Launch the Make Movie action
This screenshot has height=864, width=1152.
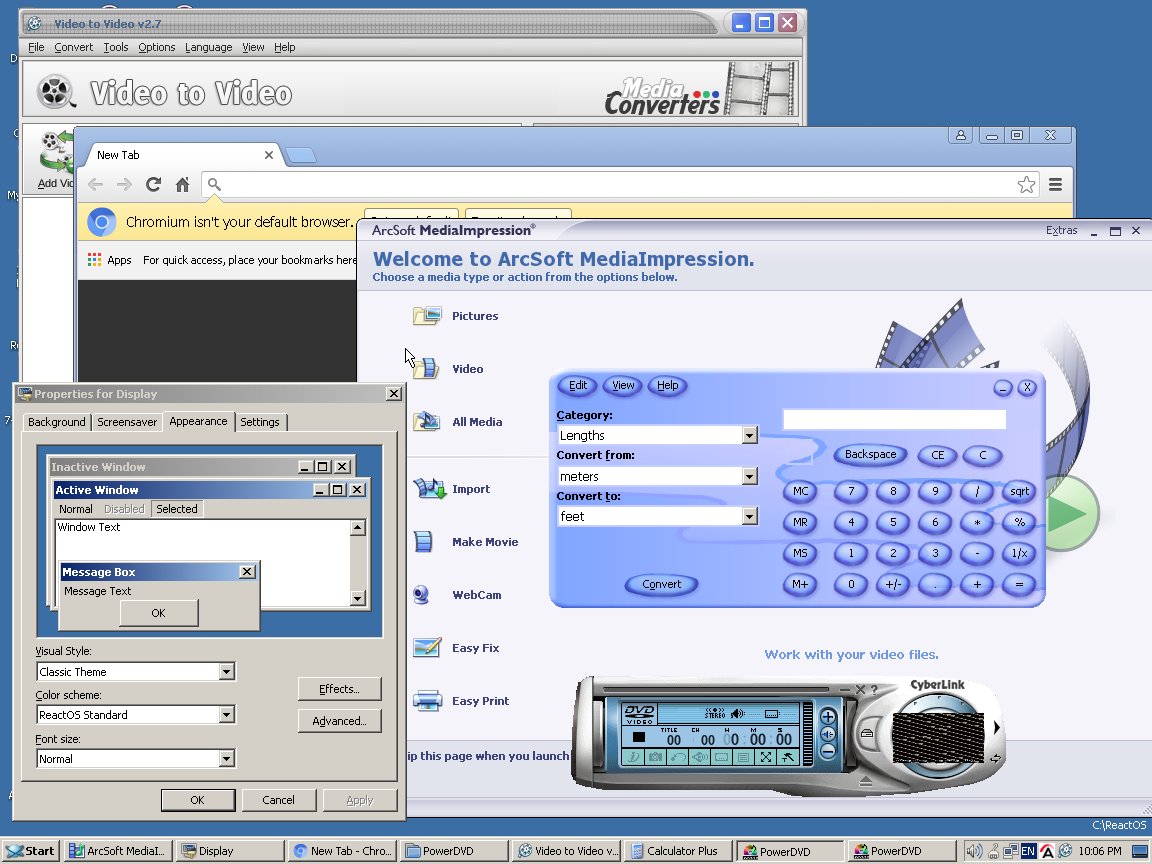pyautogui.click(x=466, y=542)
